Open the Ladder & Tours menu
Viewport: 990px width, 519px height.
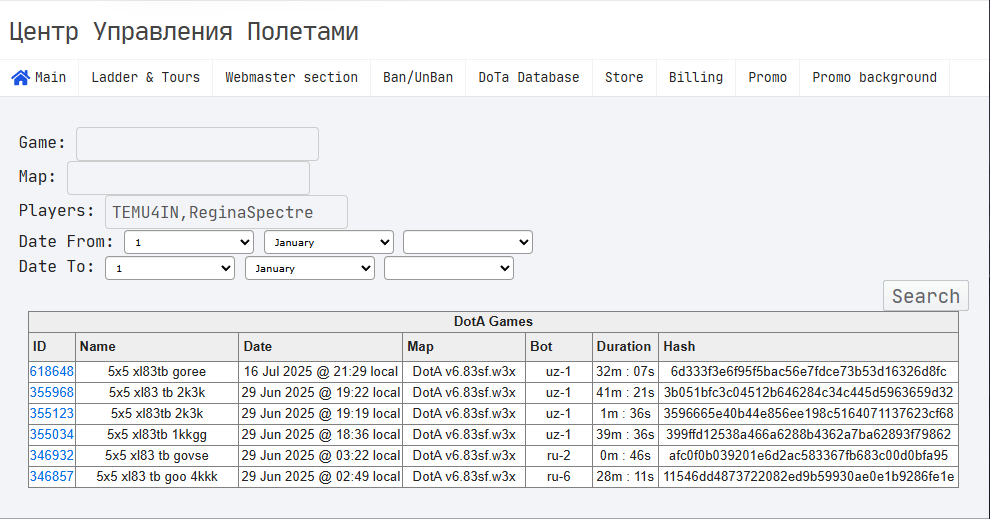(x=145, y=78)
